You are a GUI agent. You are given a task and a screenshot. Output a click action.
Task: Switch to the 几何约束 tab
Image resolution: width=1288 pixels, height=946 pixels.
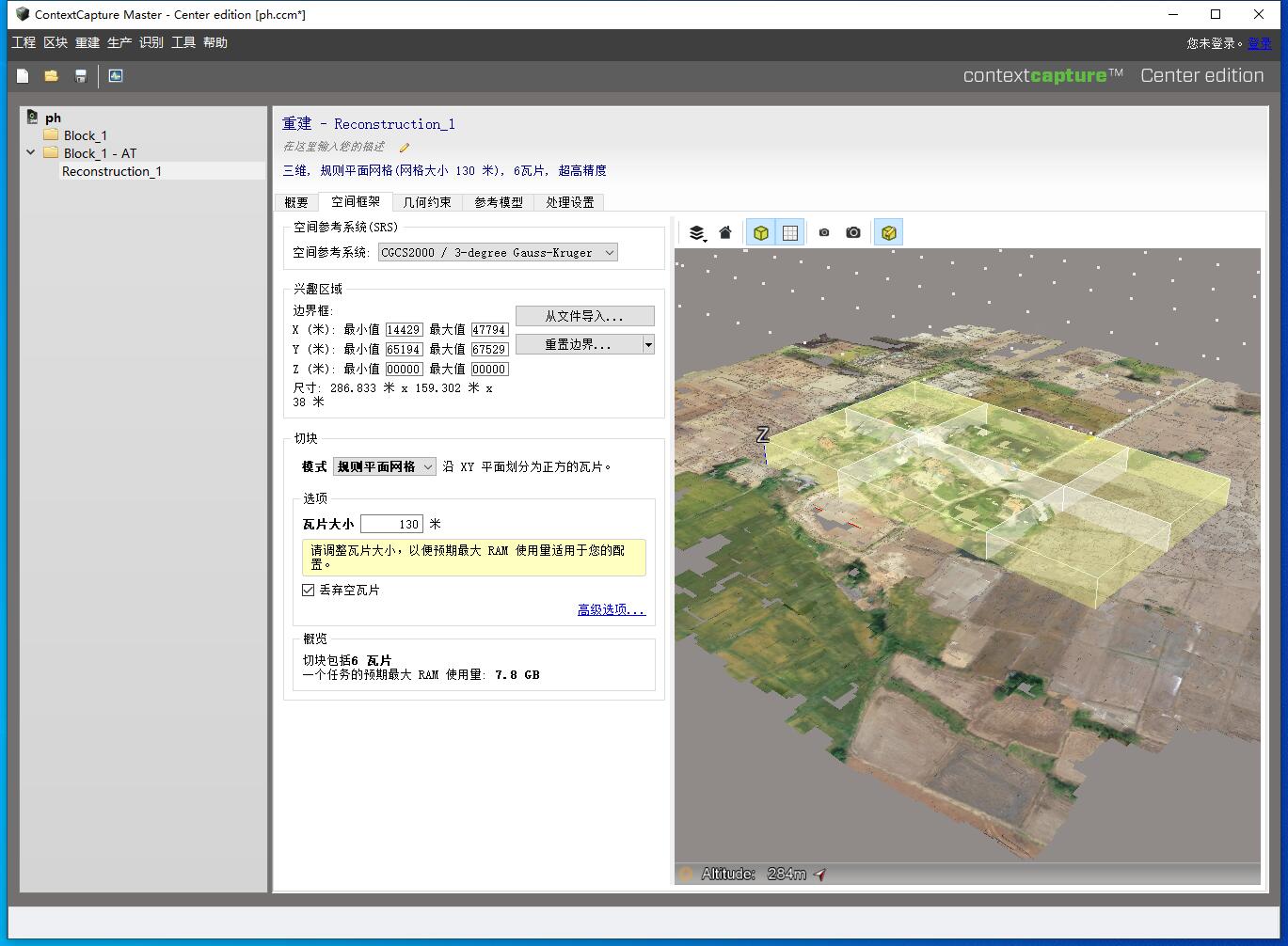(428, 201)
